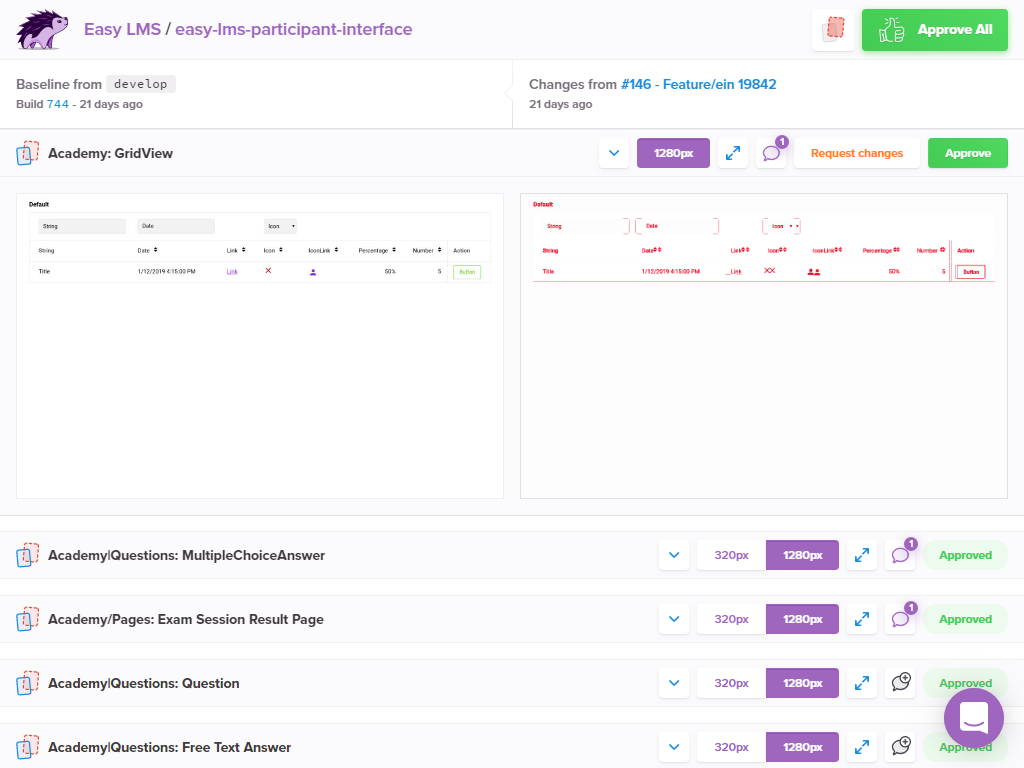Click fullscreen icon for Free Text Answer
Screen dimensions: 1024x768
pos(861,747)
